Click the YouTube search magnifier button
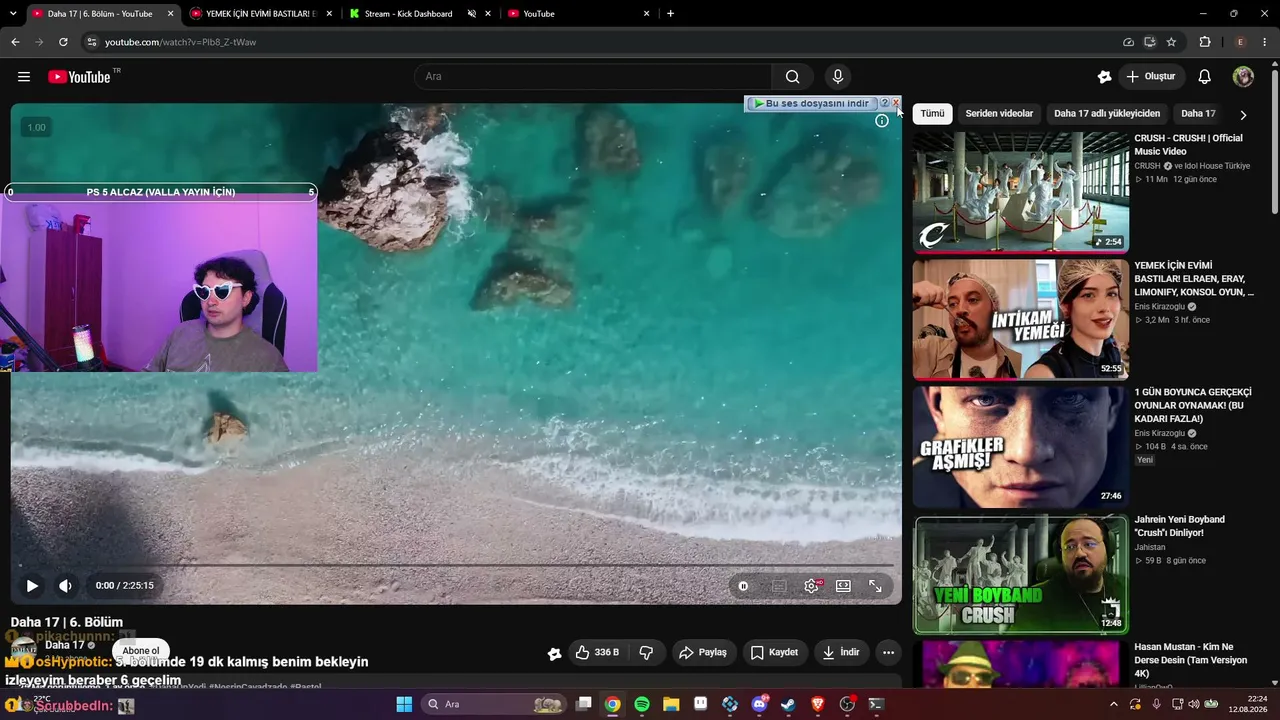1280x720 pixels. point(792,77)
